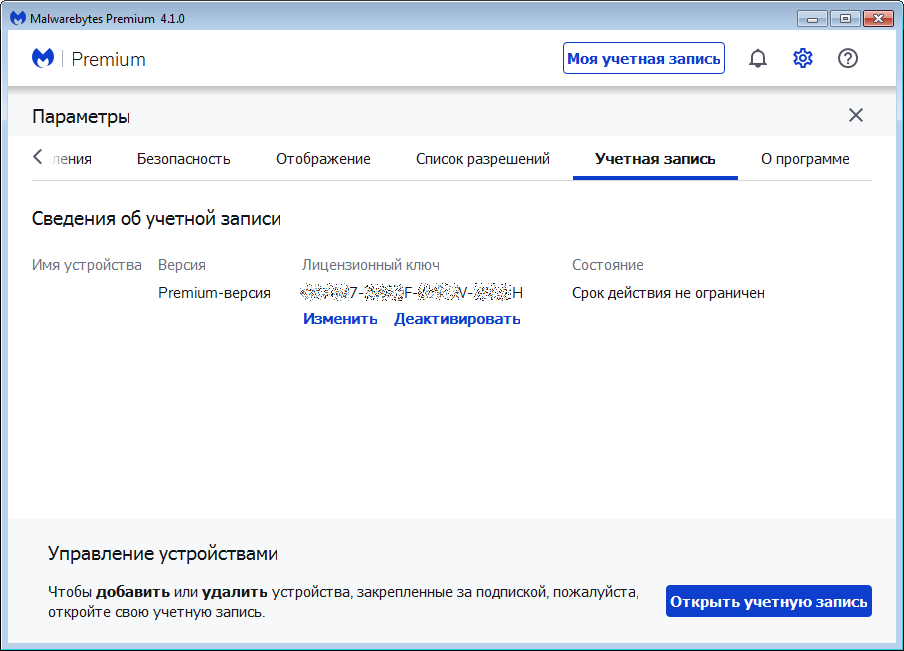Close the Параметры panel with the X
The height and width of the screenshot is (651, 904).
tap(856, 115)
